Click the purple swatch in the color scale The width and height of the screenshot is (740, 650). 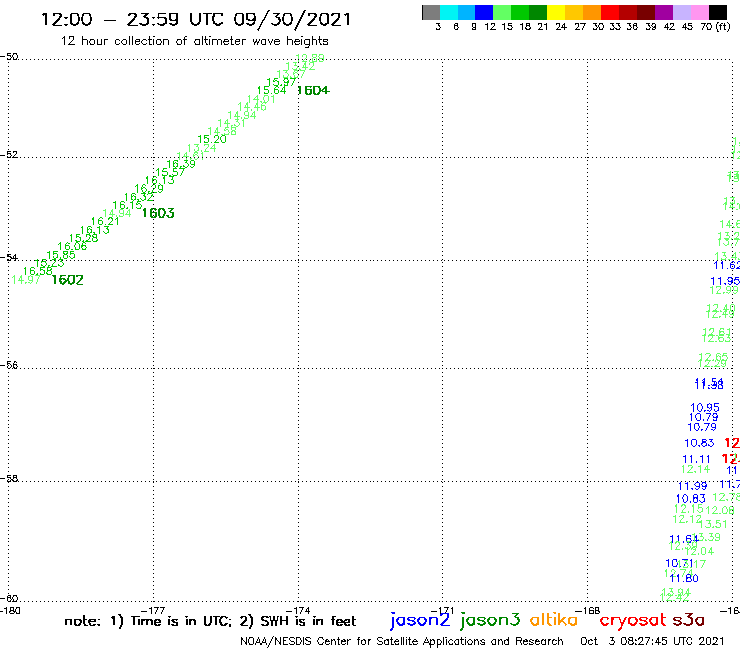[x=664, y=12]
